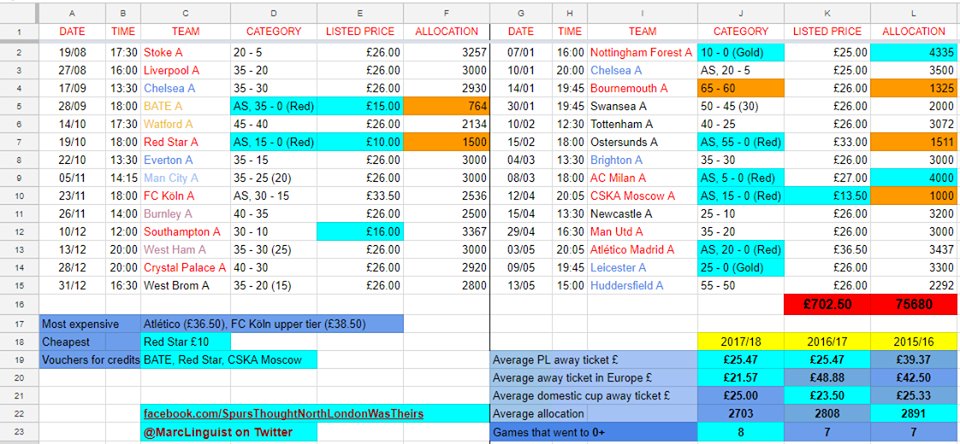Click the £33.50 listed price cell
This screenshot has width=960, height=444.
click(360, 197)
